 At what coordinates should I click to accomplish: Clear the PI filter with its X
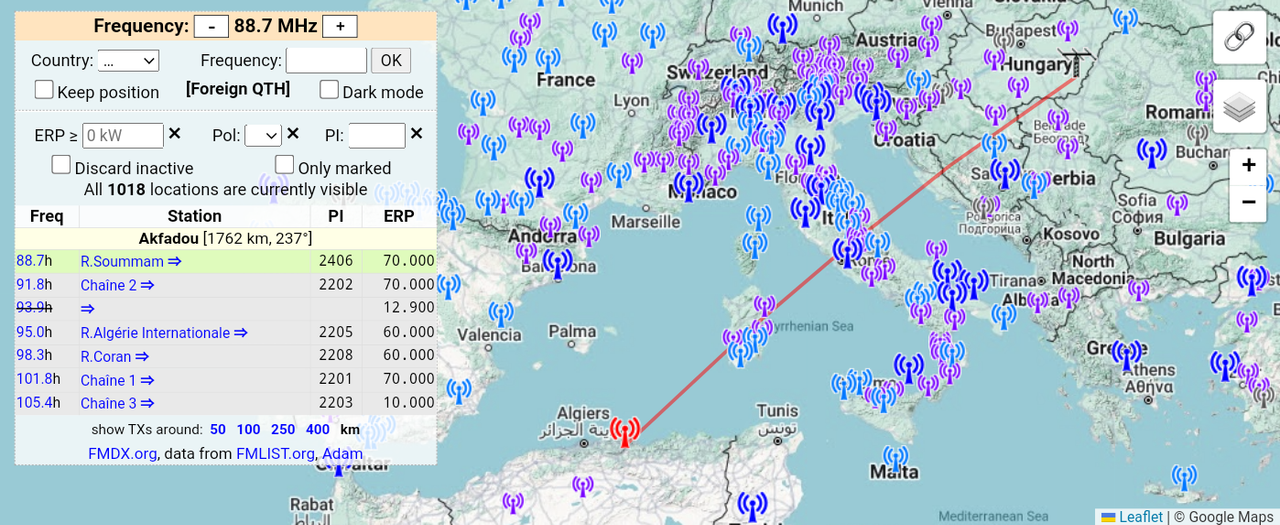tap(416, 134)
